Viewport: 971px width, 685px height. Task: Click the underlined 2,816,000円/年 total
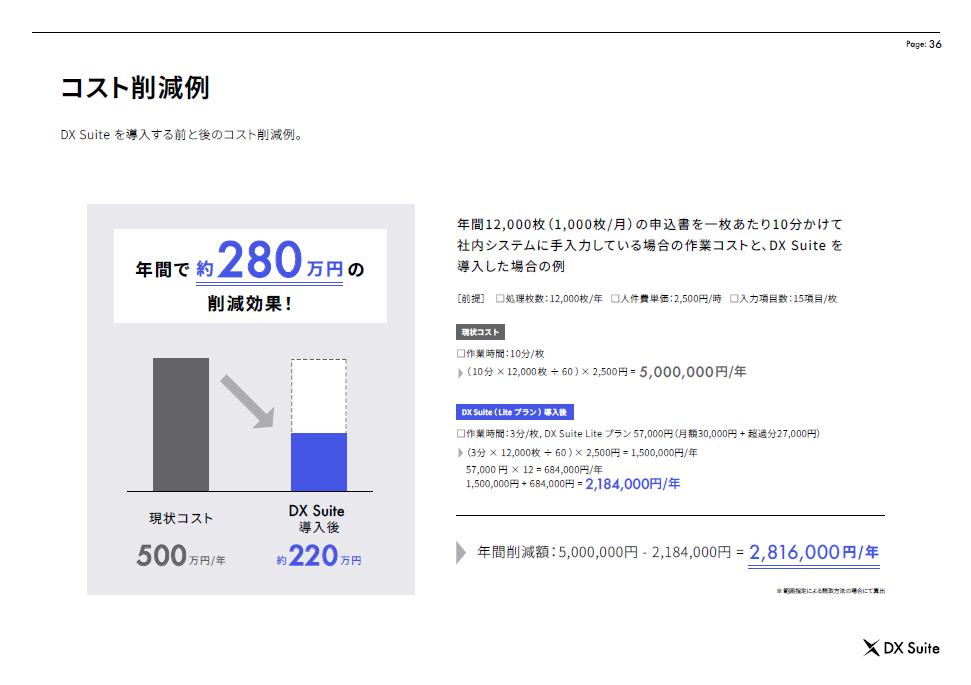[x=813, y=552]
